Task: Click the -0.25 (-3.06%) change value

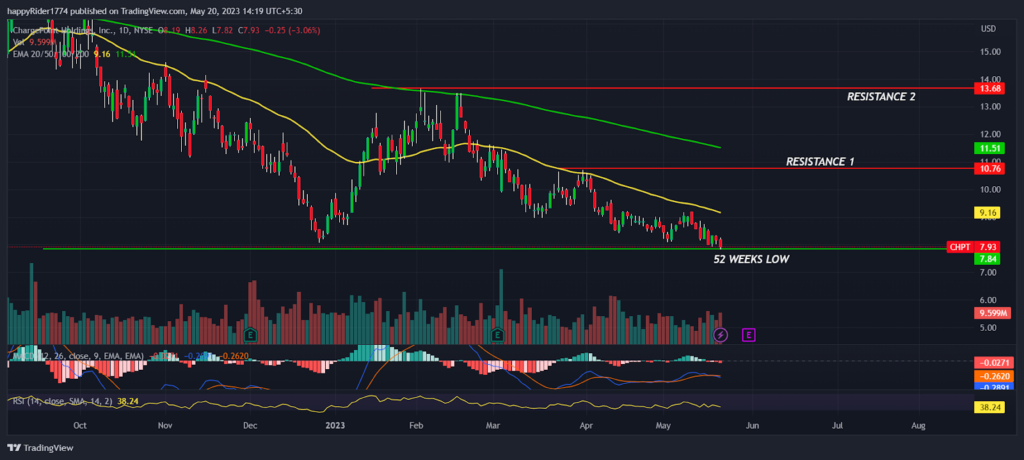Action: pyautogui.click(x=292, y=30)
